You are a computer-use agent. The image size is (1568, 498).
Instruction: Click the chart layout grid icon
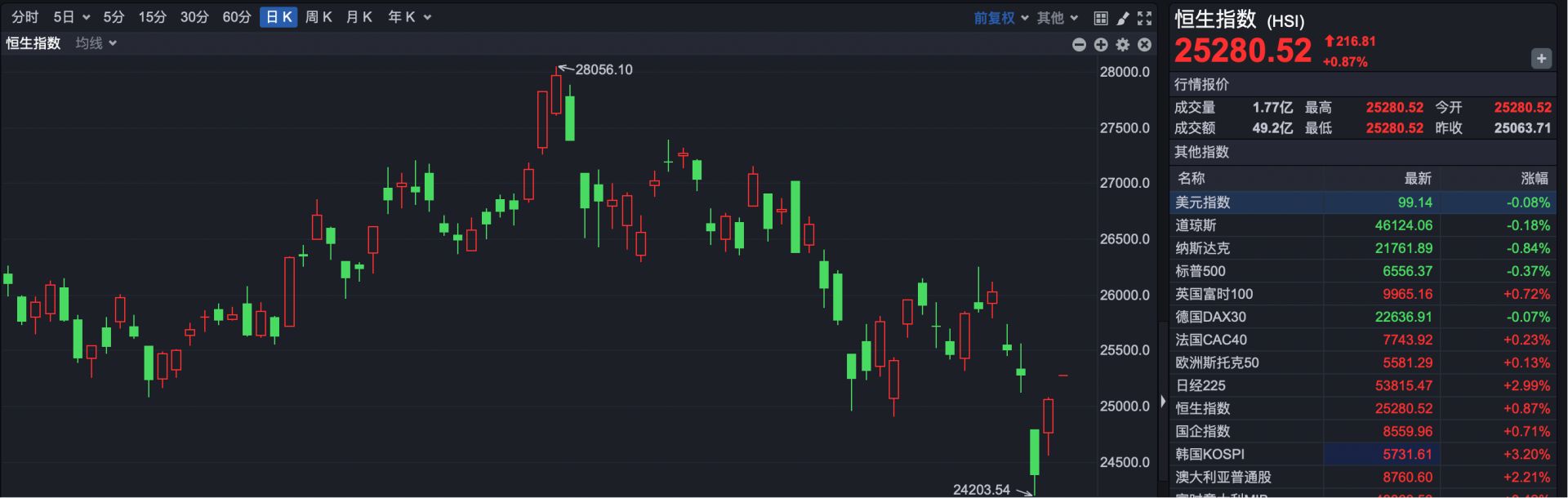click(1101, 18)
